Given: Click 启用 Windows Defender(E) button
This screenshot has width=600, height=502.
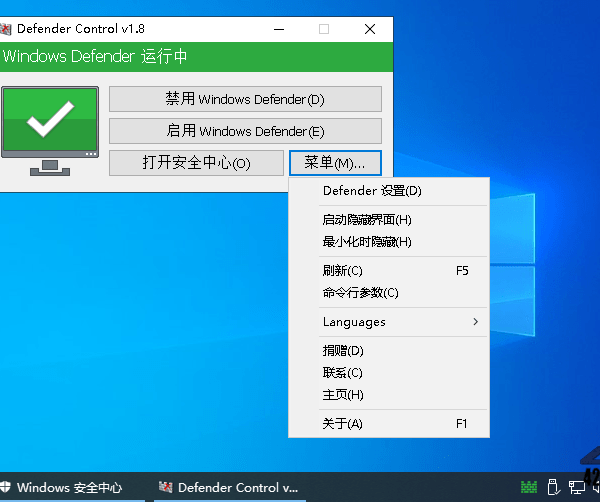Looking at the screenshot, I should pyautogui.click(x=245, y=131).
